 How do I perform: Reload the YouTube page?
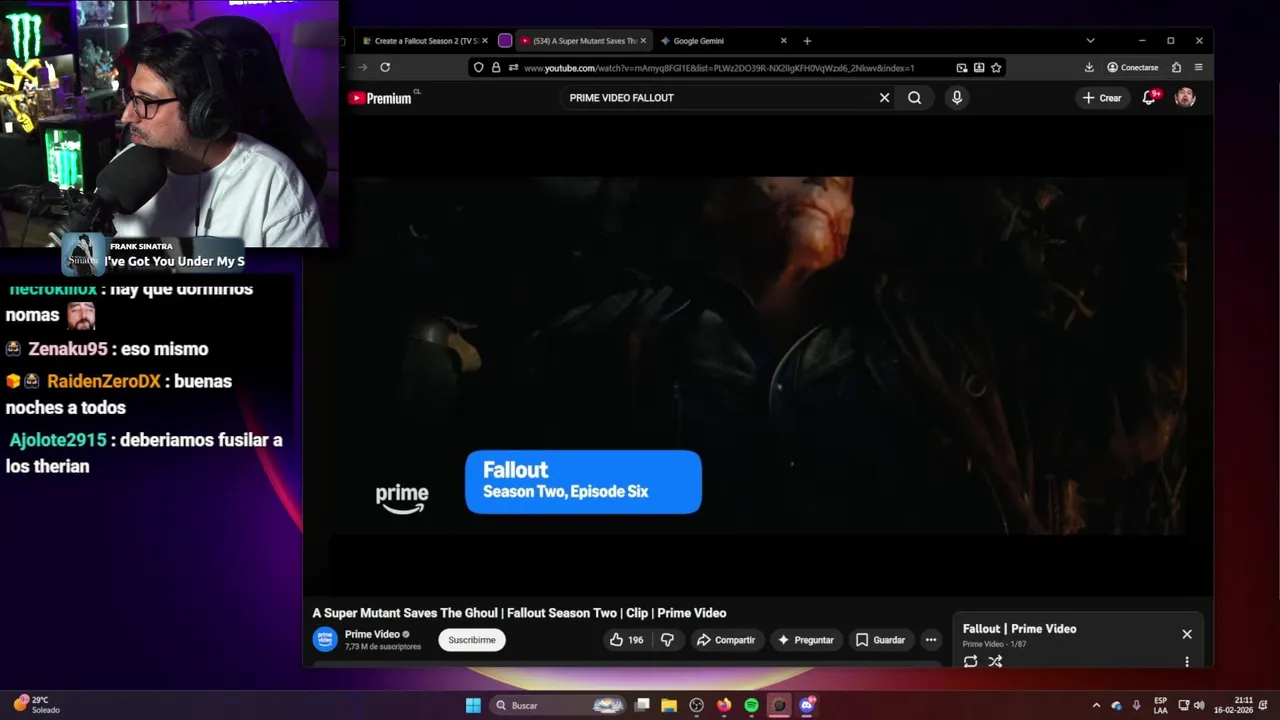[385, 68]
